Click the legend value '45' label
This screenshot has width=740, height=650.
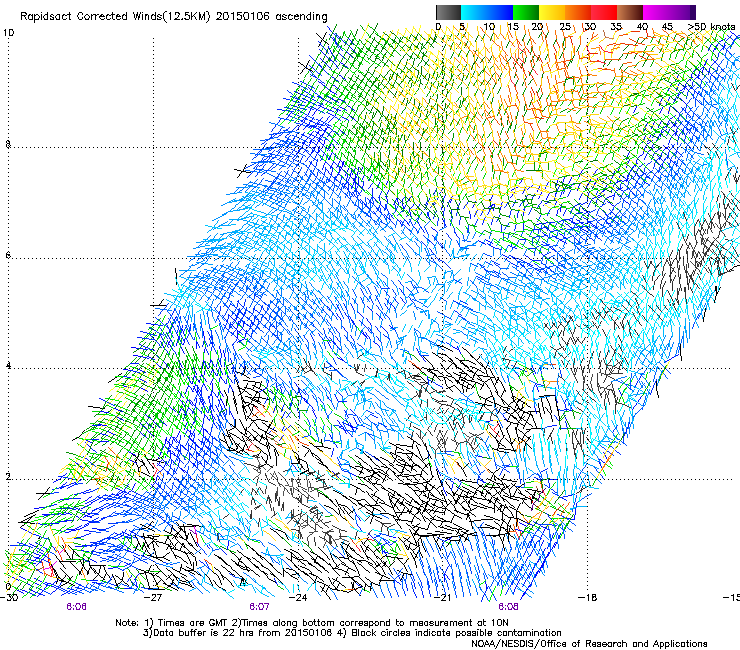[x=667, y=27]
